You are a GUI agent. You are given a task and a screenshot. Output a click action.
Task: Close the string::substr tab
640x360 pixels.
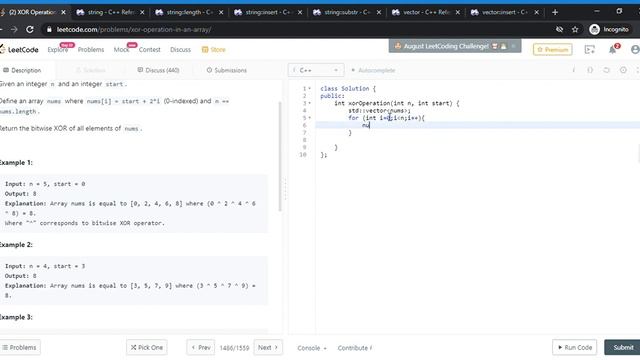(379, 12)
